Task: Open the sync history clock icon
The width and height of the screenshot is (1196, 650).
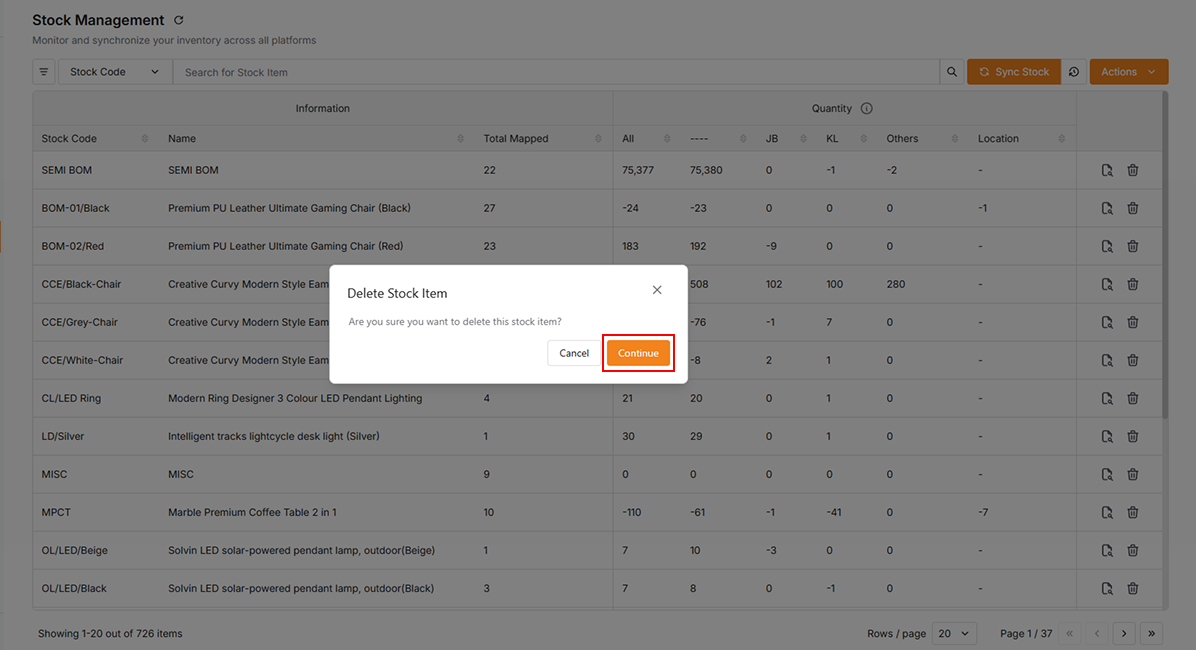Action: [x=1073, y=72]
